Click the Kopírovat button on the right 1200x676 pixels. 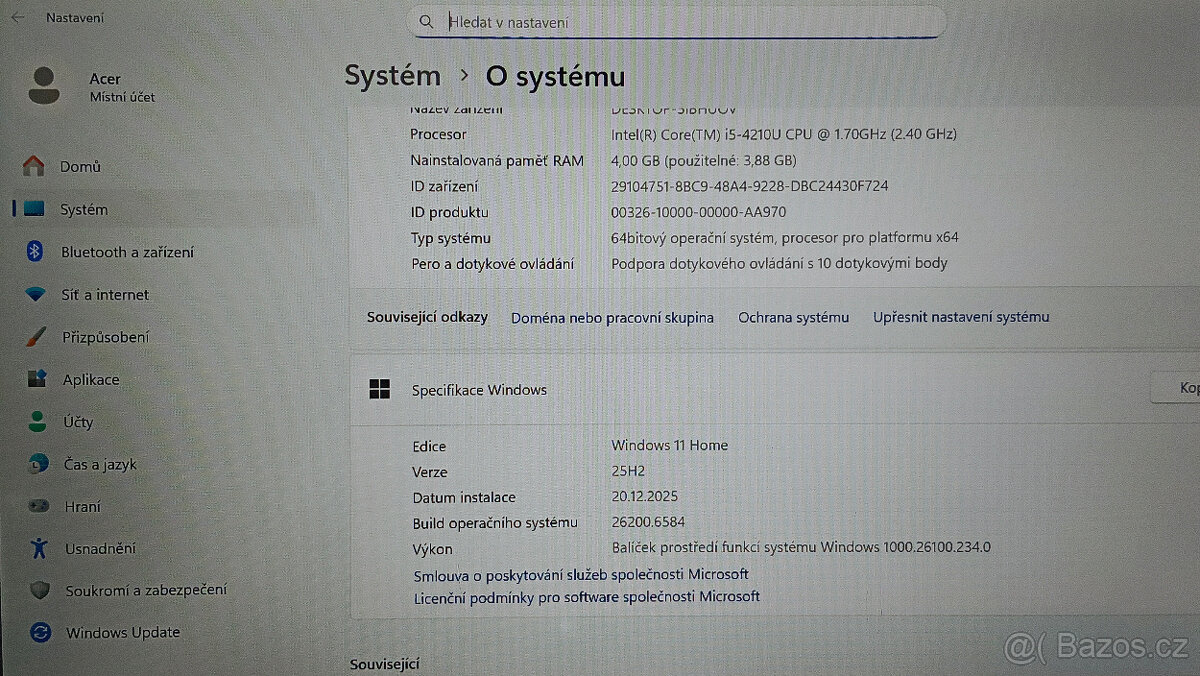1188,387
